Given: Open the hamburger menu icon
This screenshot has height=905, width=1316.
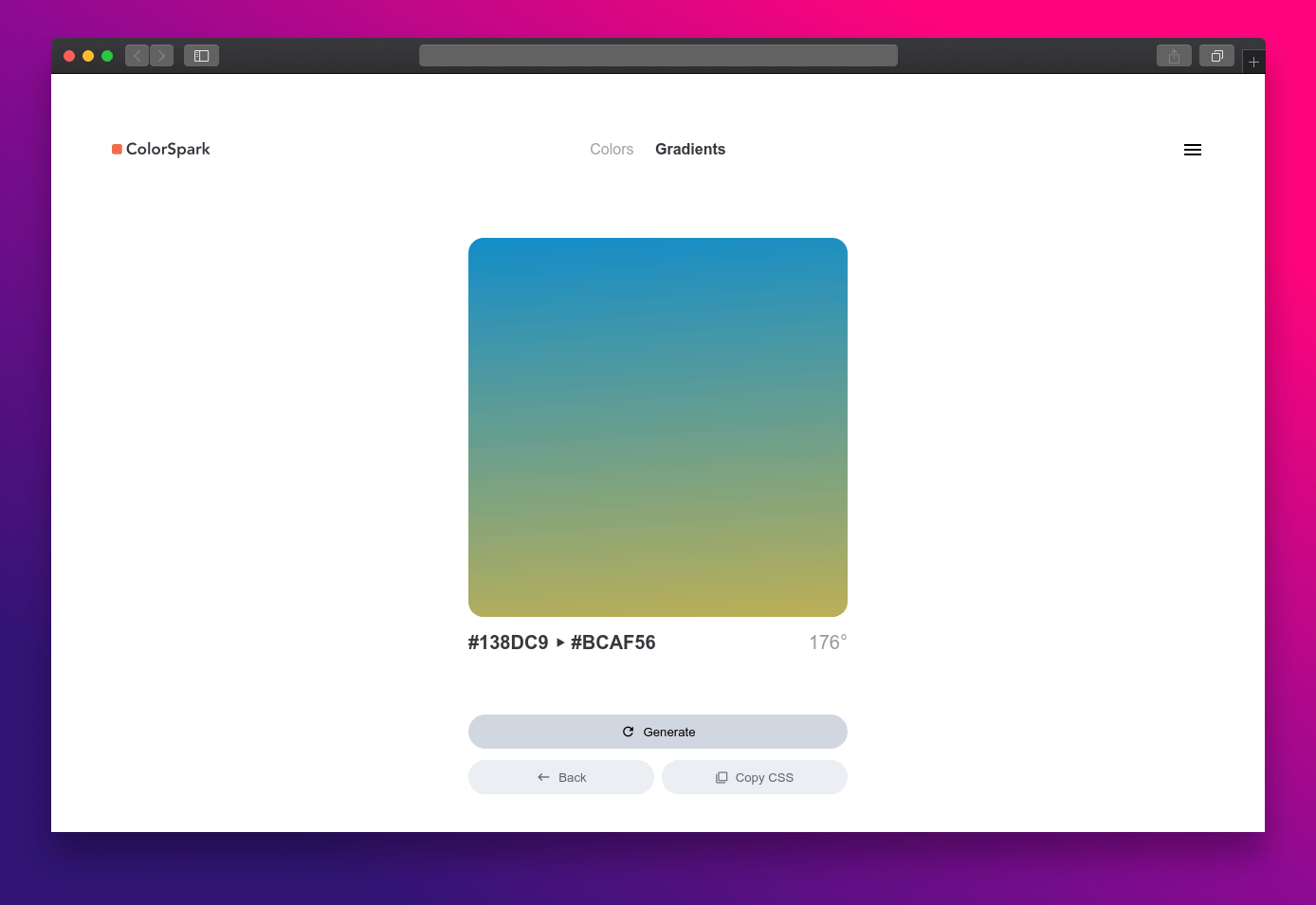Looking at the screenshot, I should pyautogui.click(x=1193, y=150).
